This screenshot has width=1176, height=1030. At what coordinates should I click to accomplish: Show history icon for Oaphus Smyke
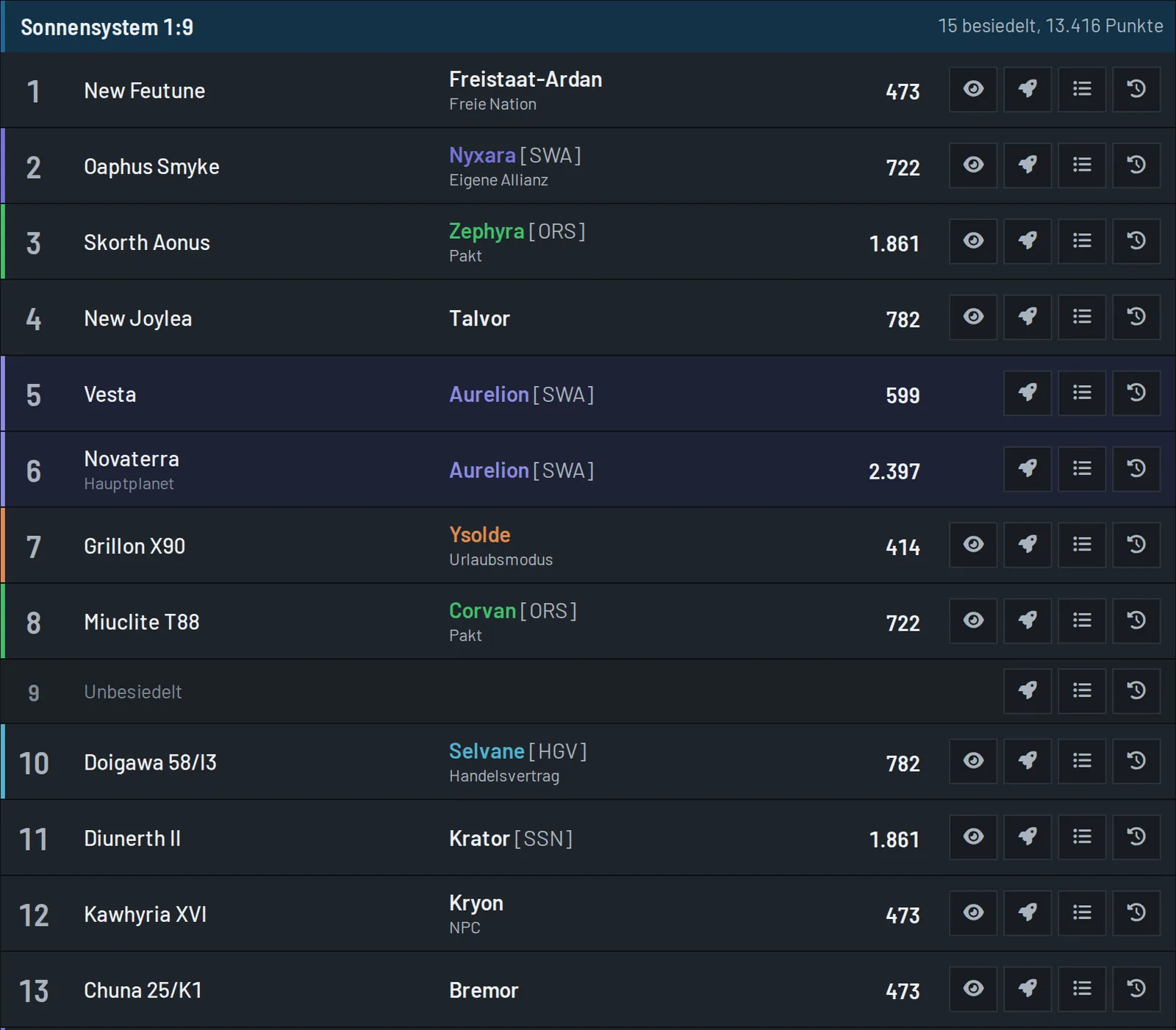click(x=1136, y=165)
